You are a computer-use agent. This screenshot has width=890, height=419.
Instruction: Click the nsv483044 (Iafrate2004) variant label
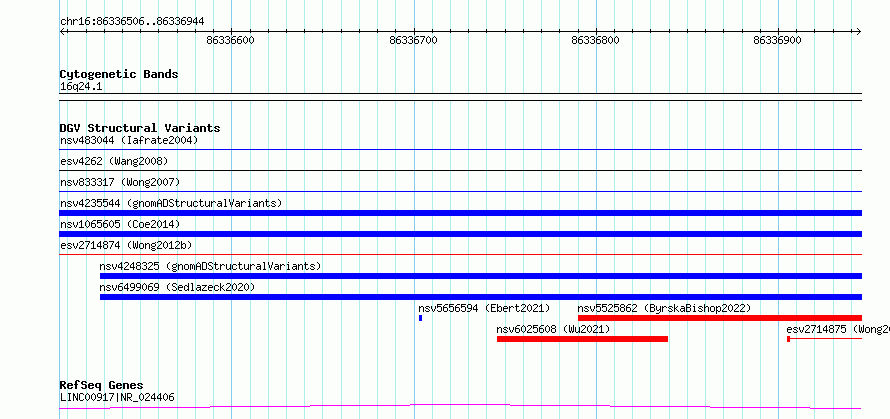pos(129,140)
